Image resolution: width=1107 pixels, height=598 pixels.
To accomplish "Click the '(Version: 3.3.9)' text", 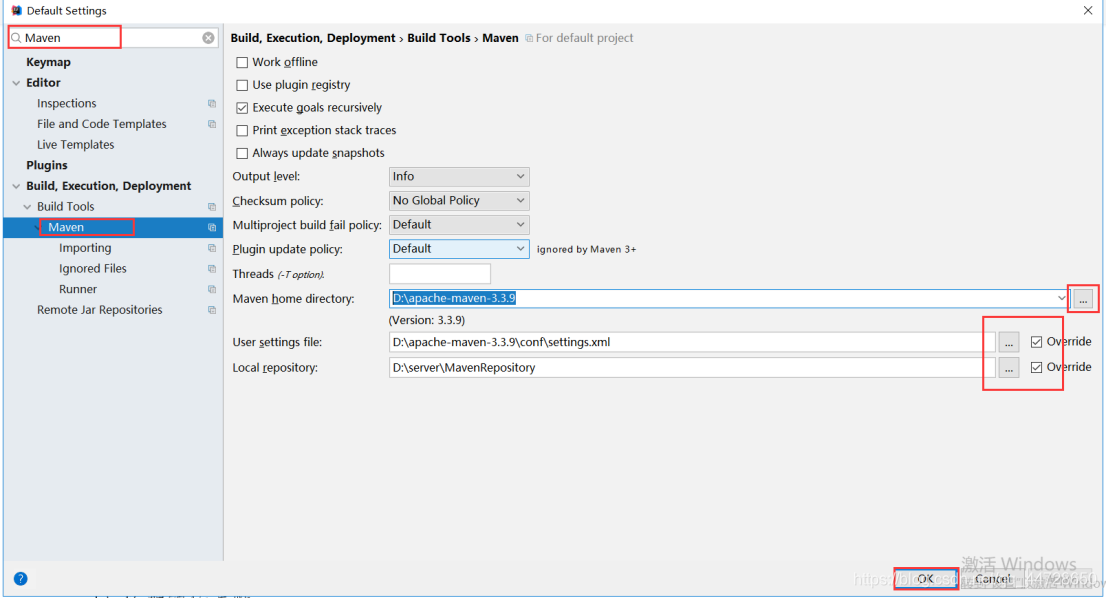I will (x=426, y=321).
